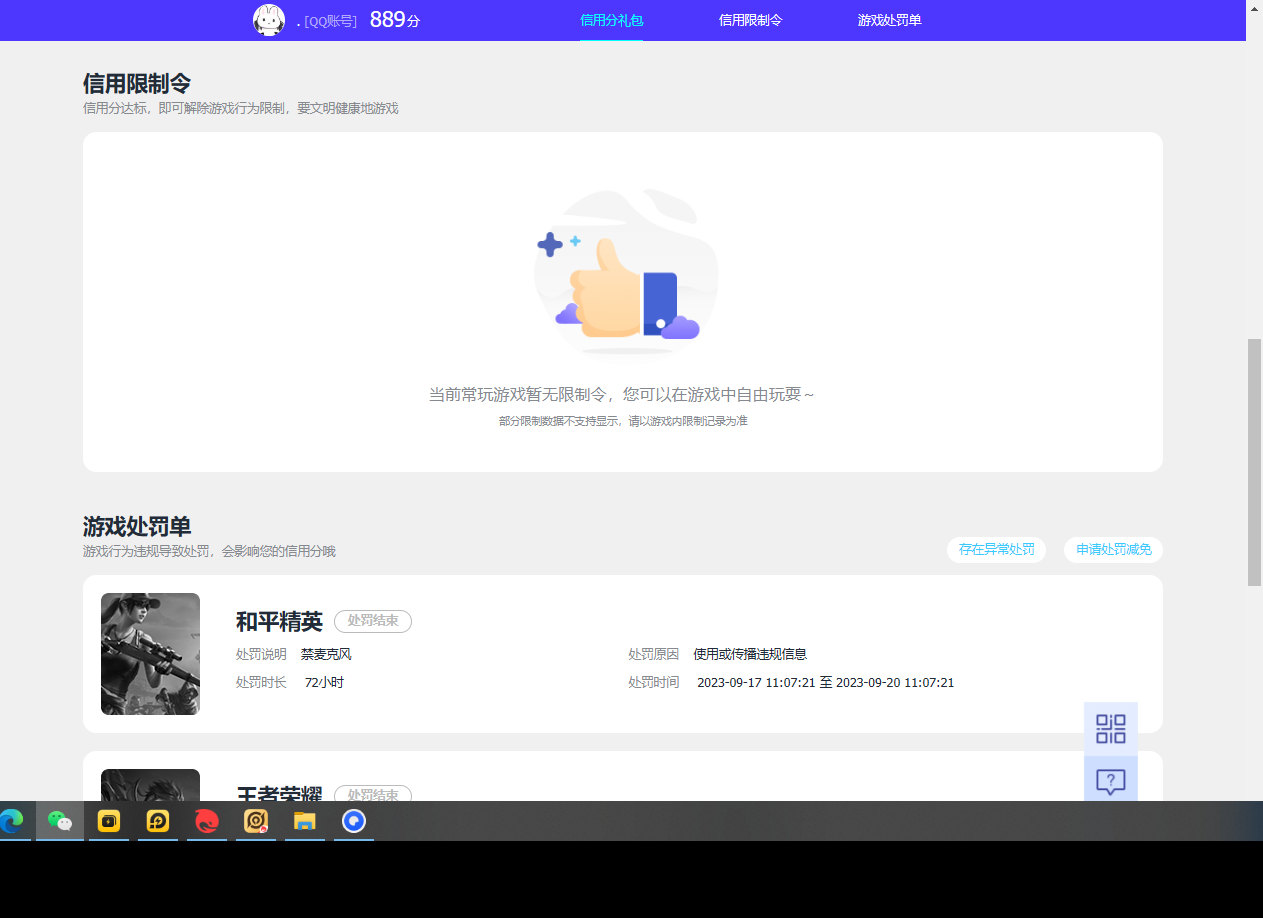Open the yellow square app in the taskbar
Screen dimensions: 1263x918
[109, 821]
